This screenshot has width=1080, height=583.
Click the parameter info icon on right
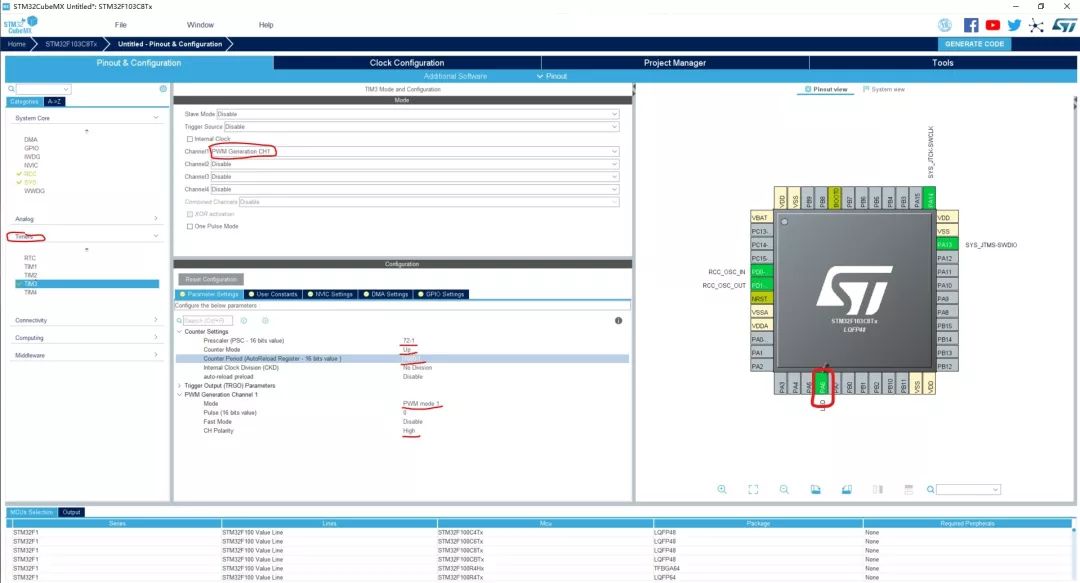coord(619,320)
